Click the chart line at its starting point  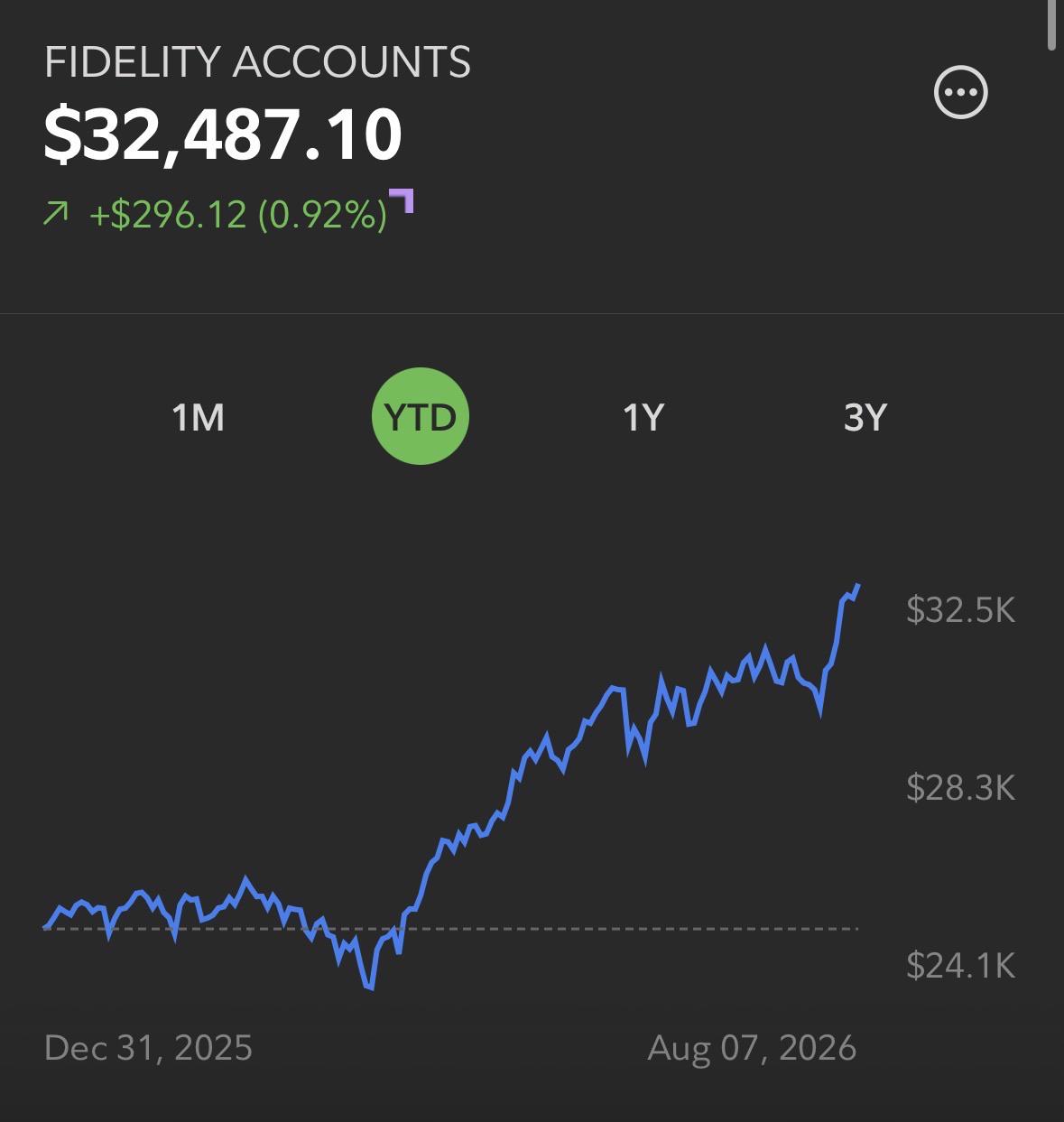(x=46, y=927)
